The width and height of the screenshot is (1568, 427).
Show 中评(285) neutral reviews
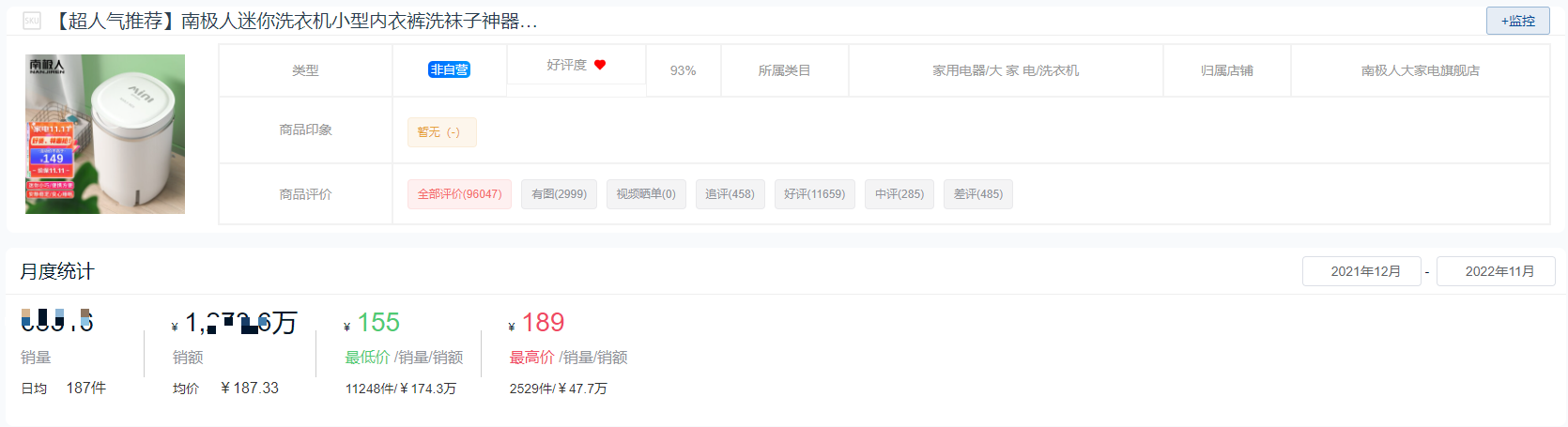(899, 194)
